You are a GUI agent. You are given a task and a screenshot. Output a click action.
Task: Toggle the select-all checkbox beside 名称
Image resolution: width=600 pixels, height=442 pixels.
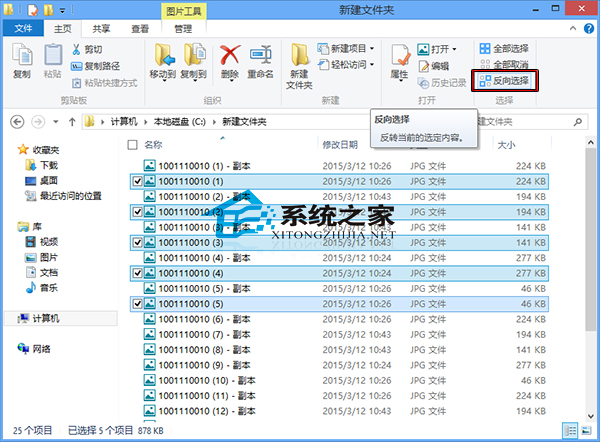pos(132,145)
